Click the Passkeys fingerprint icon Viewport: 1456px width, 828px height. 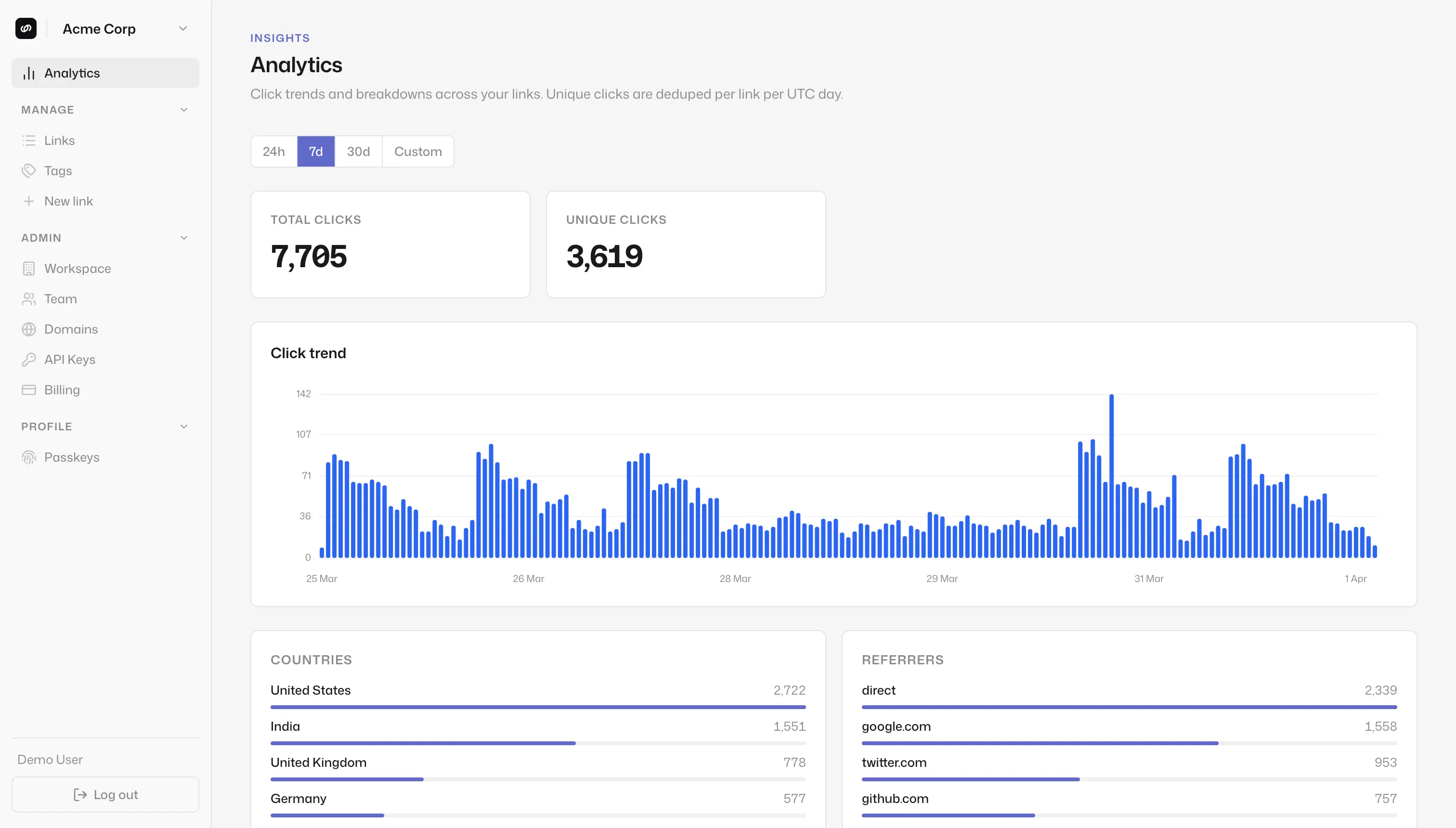coord(29,457)
